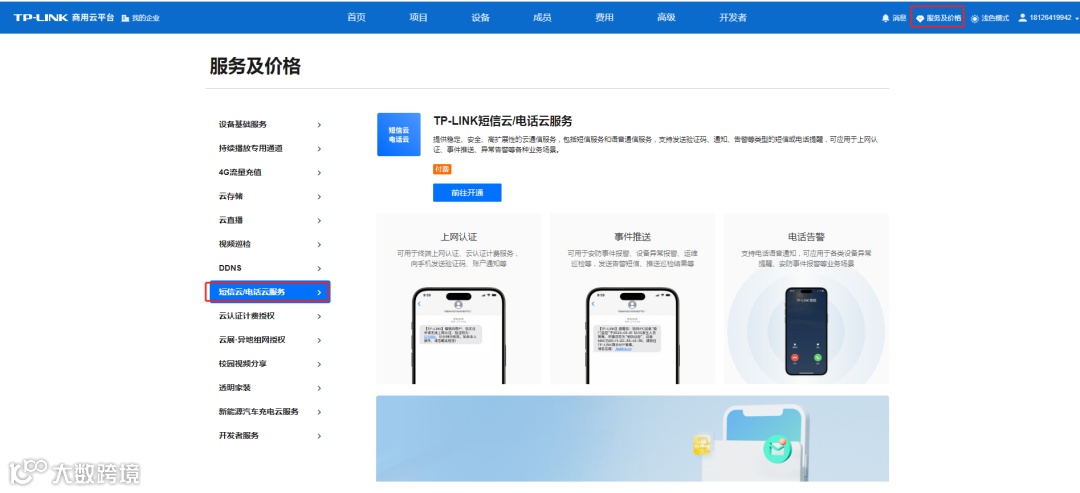This screenshot has height=493, width=1080.
Task: Click the bottom banner with envelope illustration
Action: 632,439
